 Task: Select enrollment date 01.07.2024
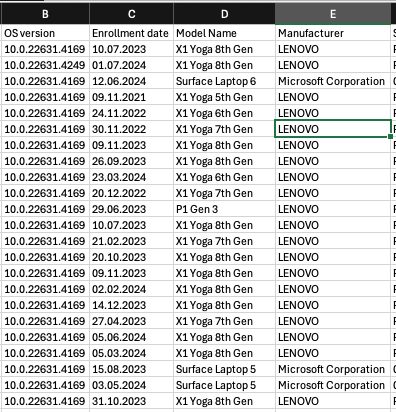[132, 65]
